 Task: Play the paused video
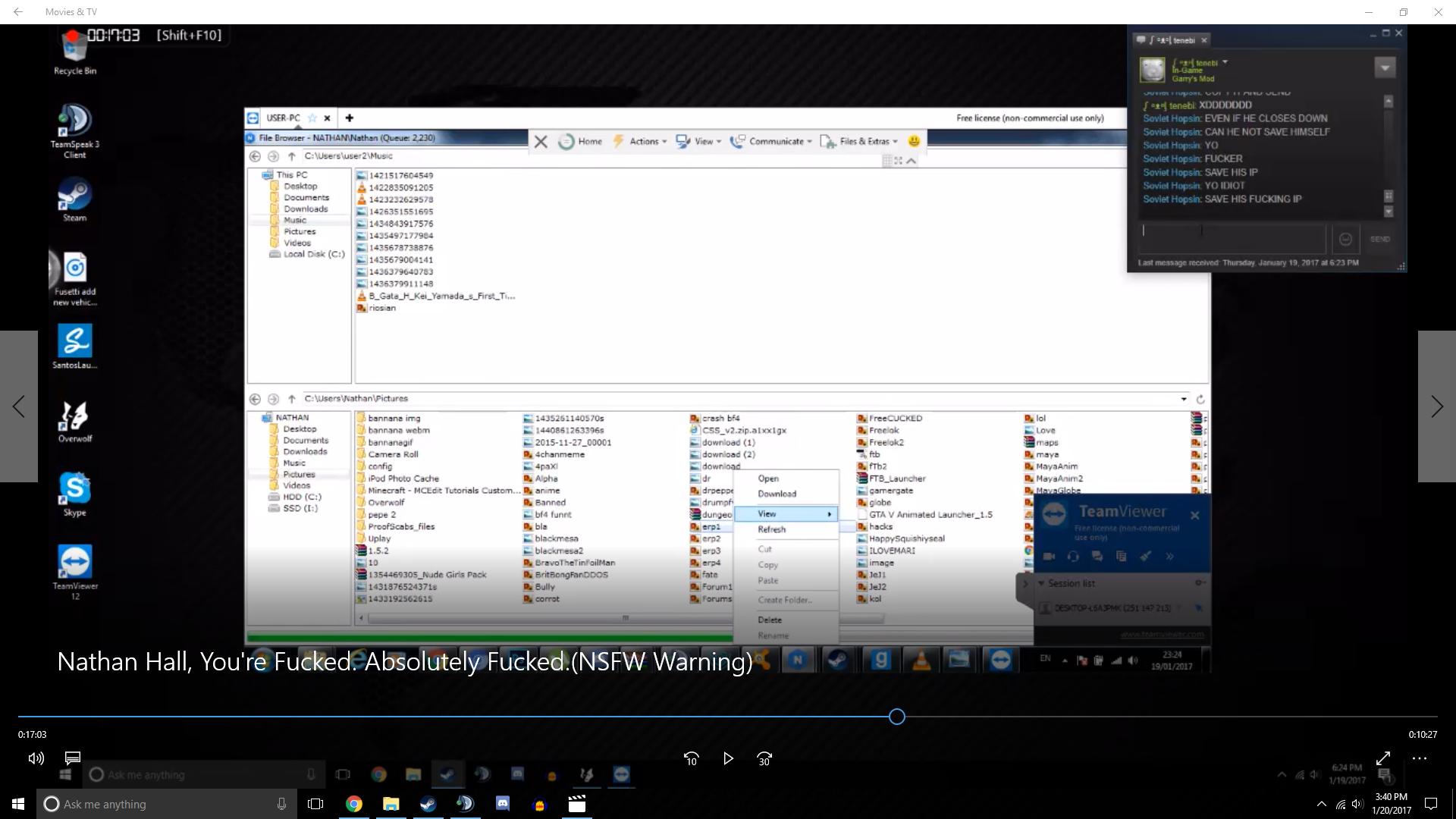(728, 758)
